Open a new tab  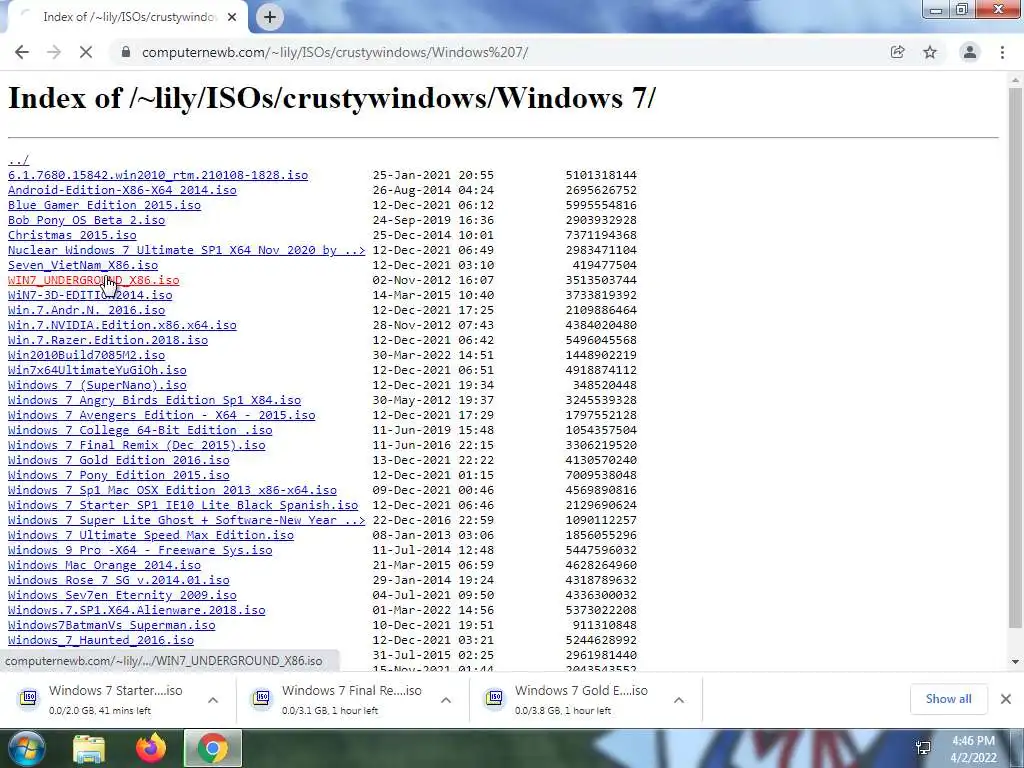[x=270, y=17]
